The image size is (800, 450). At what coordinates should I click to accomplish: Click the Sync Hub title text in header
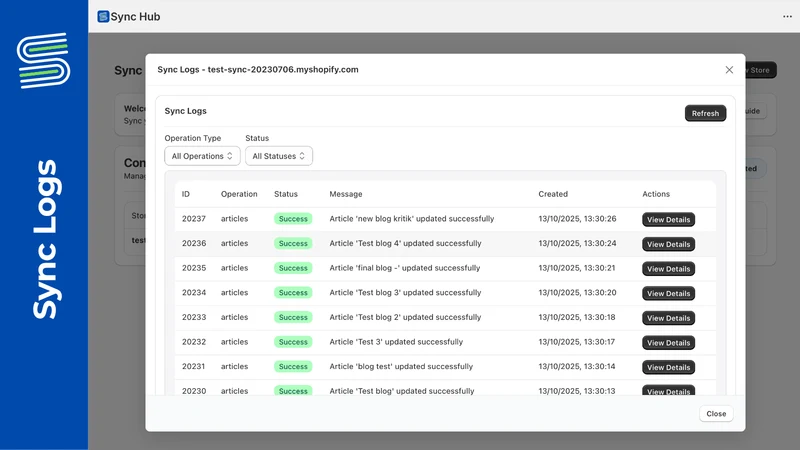(x=135, y=17)
